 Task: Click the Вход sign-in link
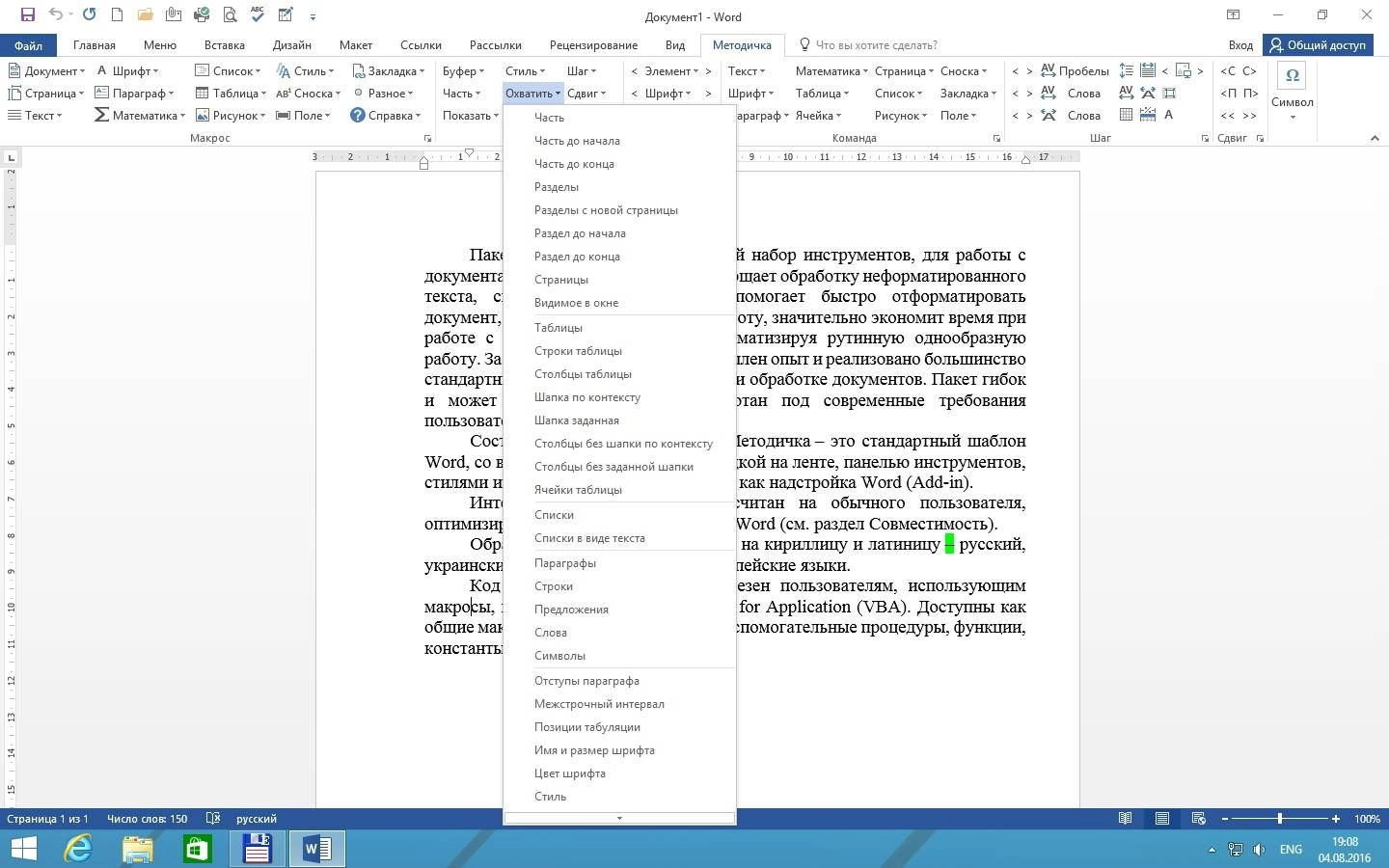click(1240, 44)
